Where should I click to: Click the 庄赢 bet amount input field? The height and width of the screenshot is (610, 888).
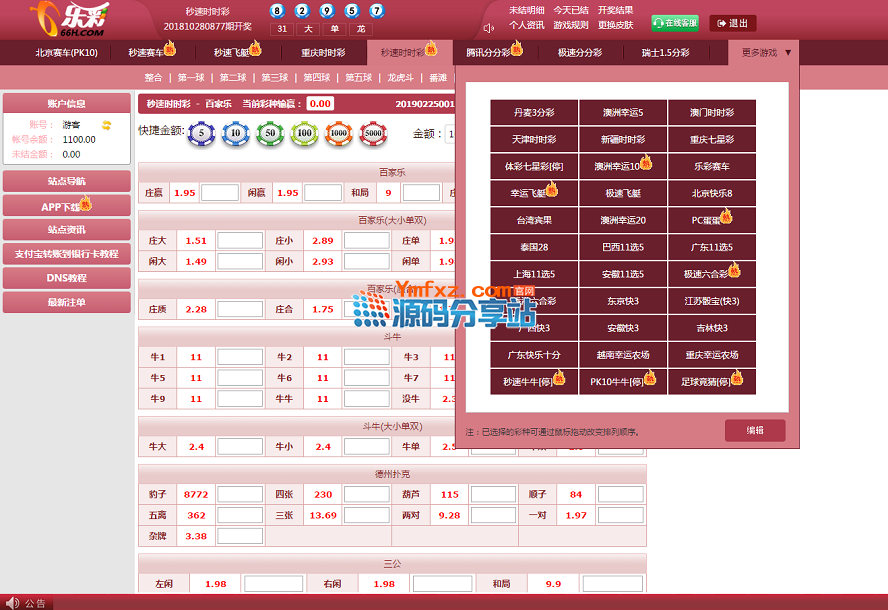coord(220,193)
